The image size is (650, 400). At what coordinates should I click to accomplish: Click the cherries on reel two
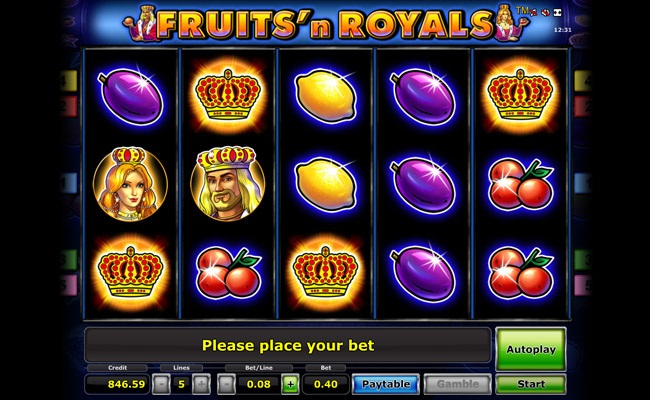[228, 273]
